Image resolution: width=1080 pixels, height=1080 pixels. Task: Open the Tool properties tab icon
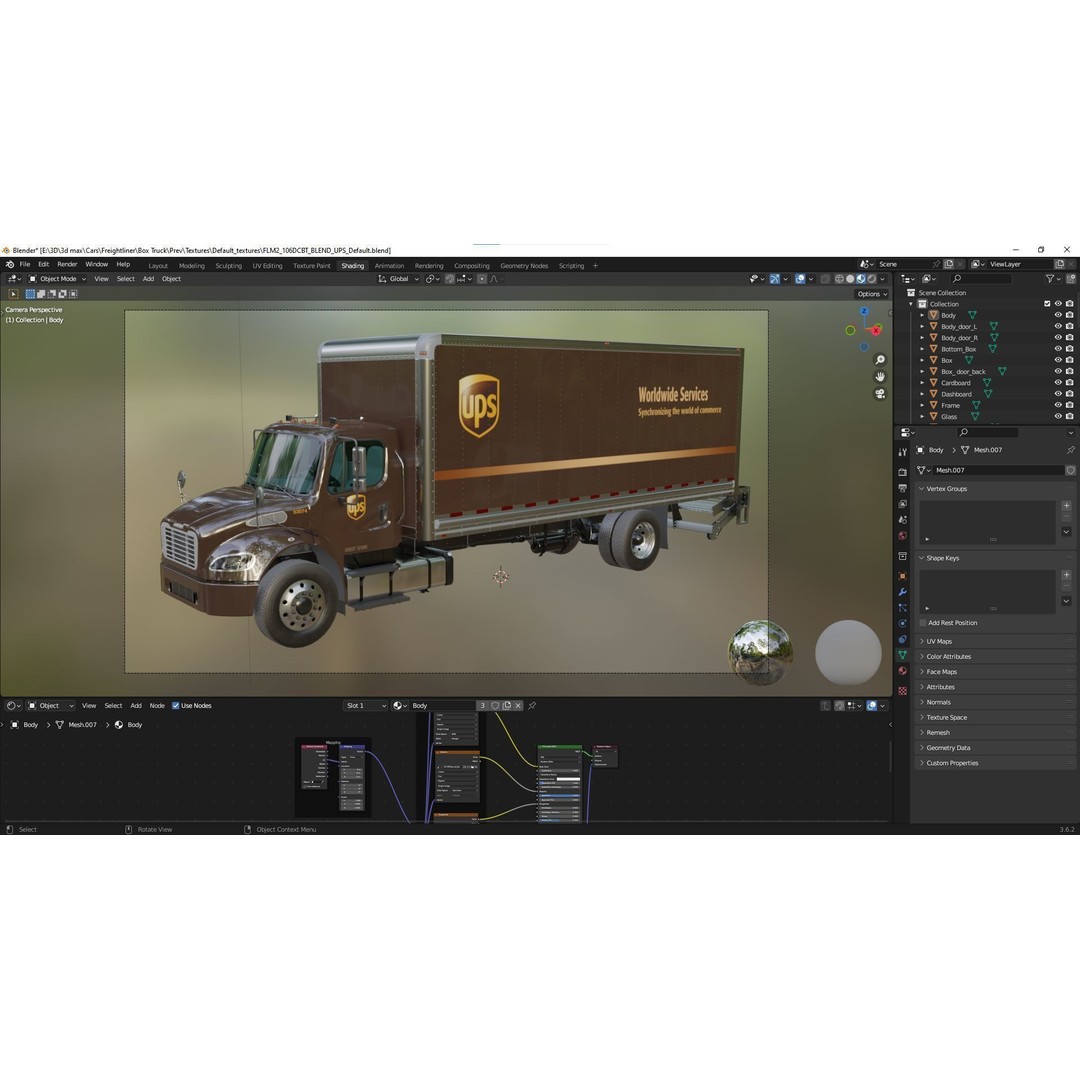pyautogui.click(x=902, y=453)
